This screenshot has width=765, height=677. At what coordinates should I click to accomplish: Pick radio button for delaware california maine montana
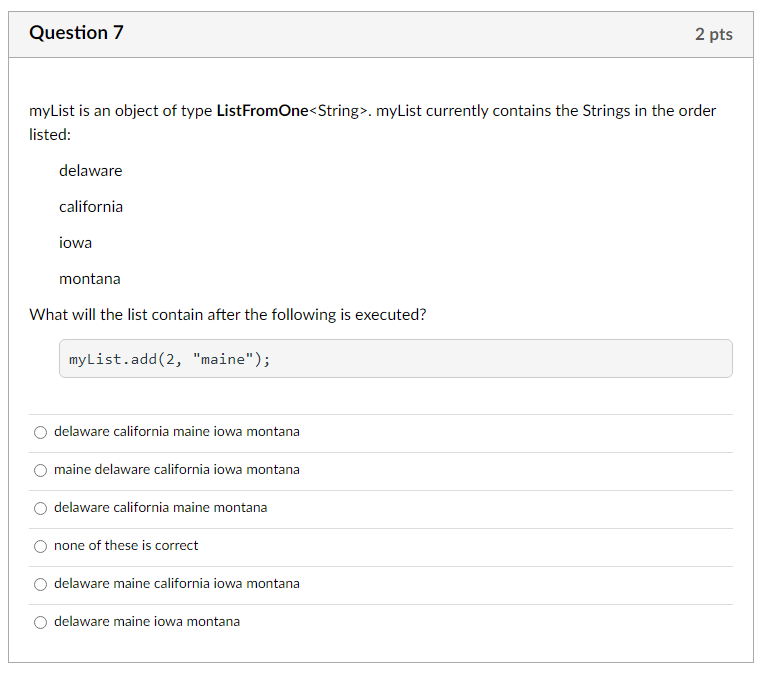point(40,509)
